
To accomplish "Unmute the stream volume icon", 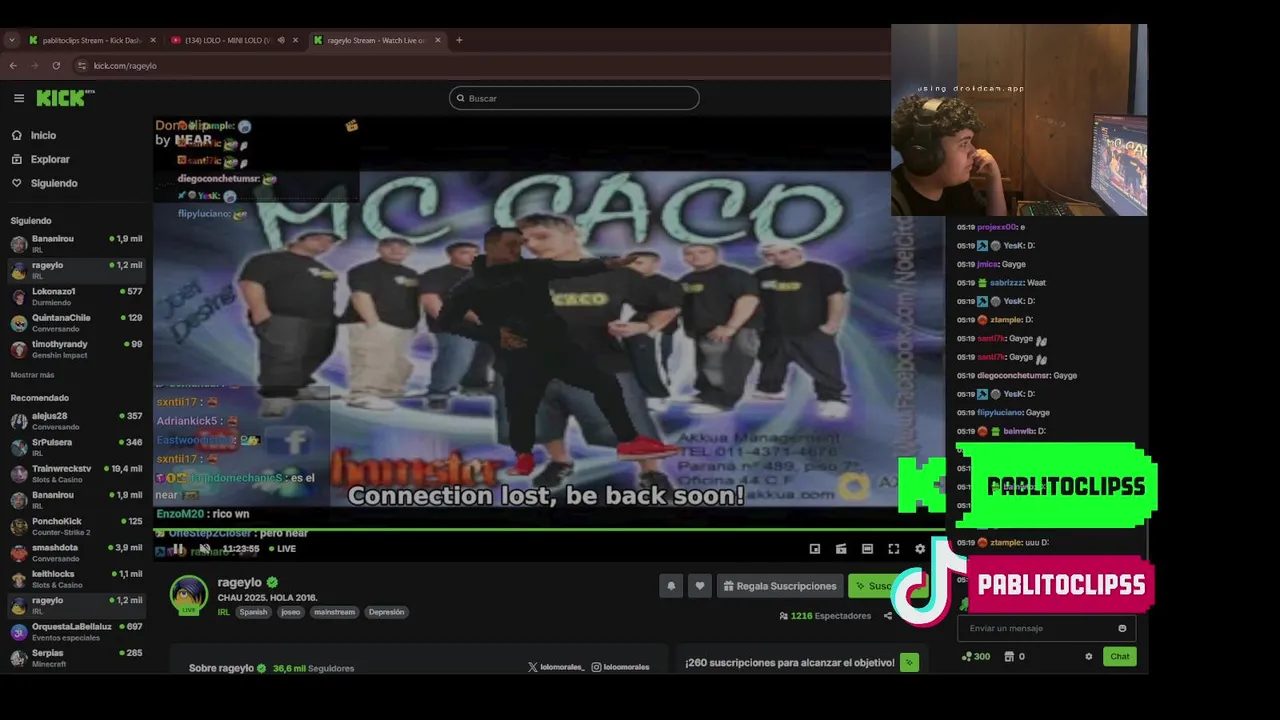I will (204, 549).
